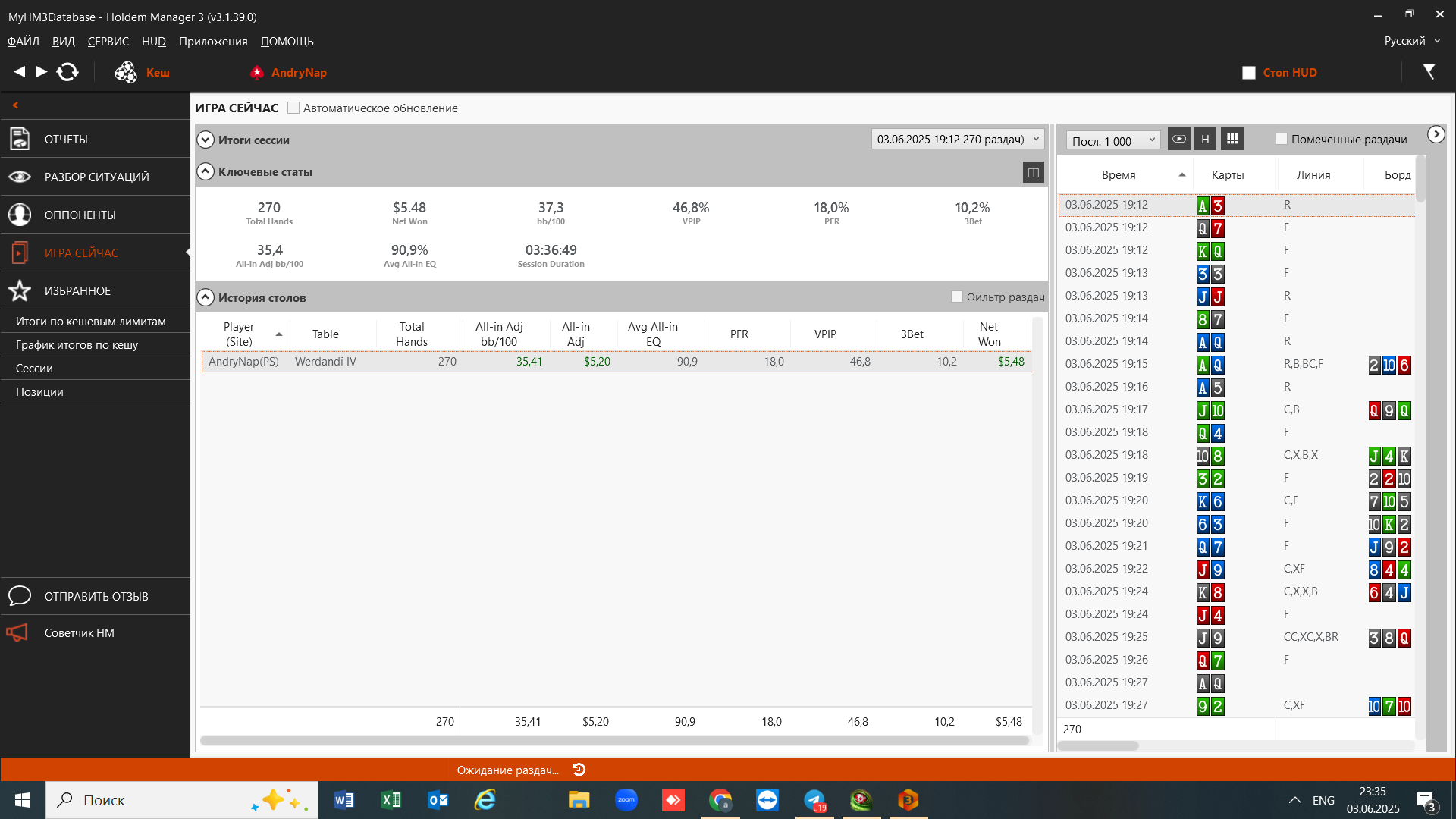This screenshot has height=819, width=1456.
Task: Select the 19:15 hand with line R,B,BC,F
Action: pyautogui.click(x=1237, y=364)
